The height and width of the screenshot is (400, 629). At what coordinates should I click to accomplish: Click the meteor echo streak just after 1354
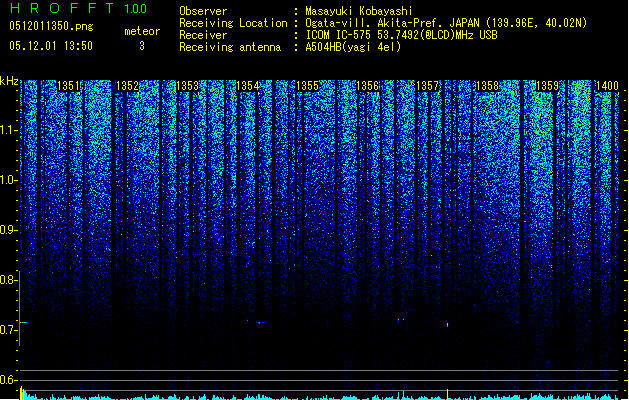point(262,323)
